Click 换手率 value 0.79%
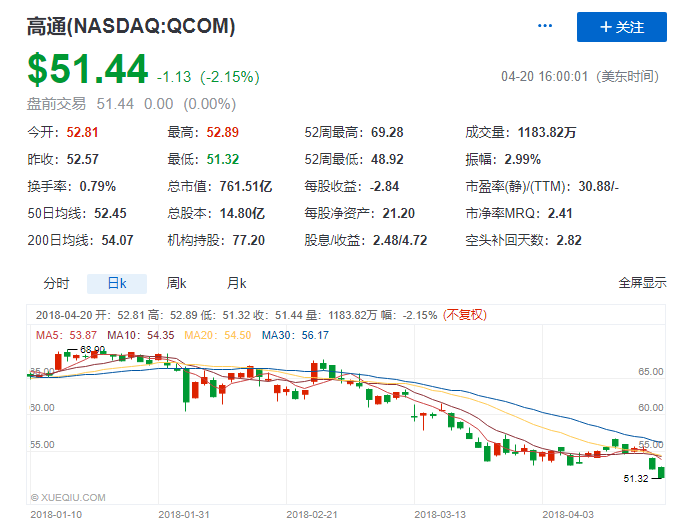This screenshot has height=520, width=682. (x=97, y=187)
